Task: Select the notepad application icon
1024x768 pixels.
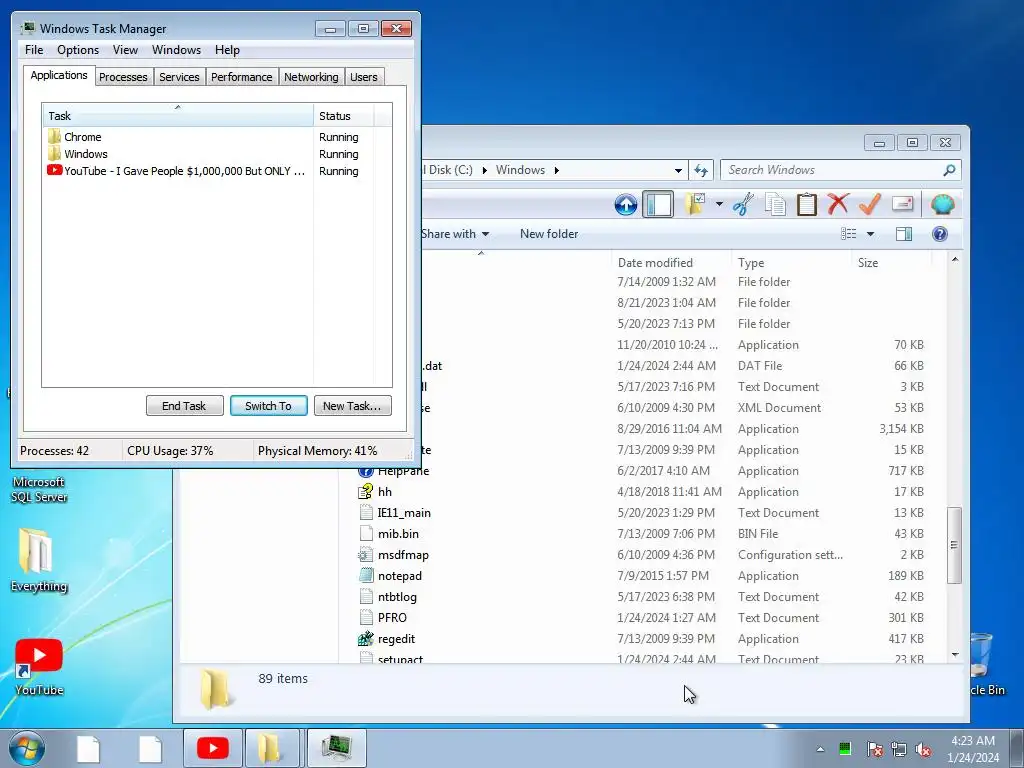Action: coord(366,576)
